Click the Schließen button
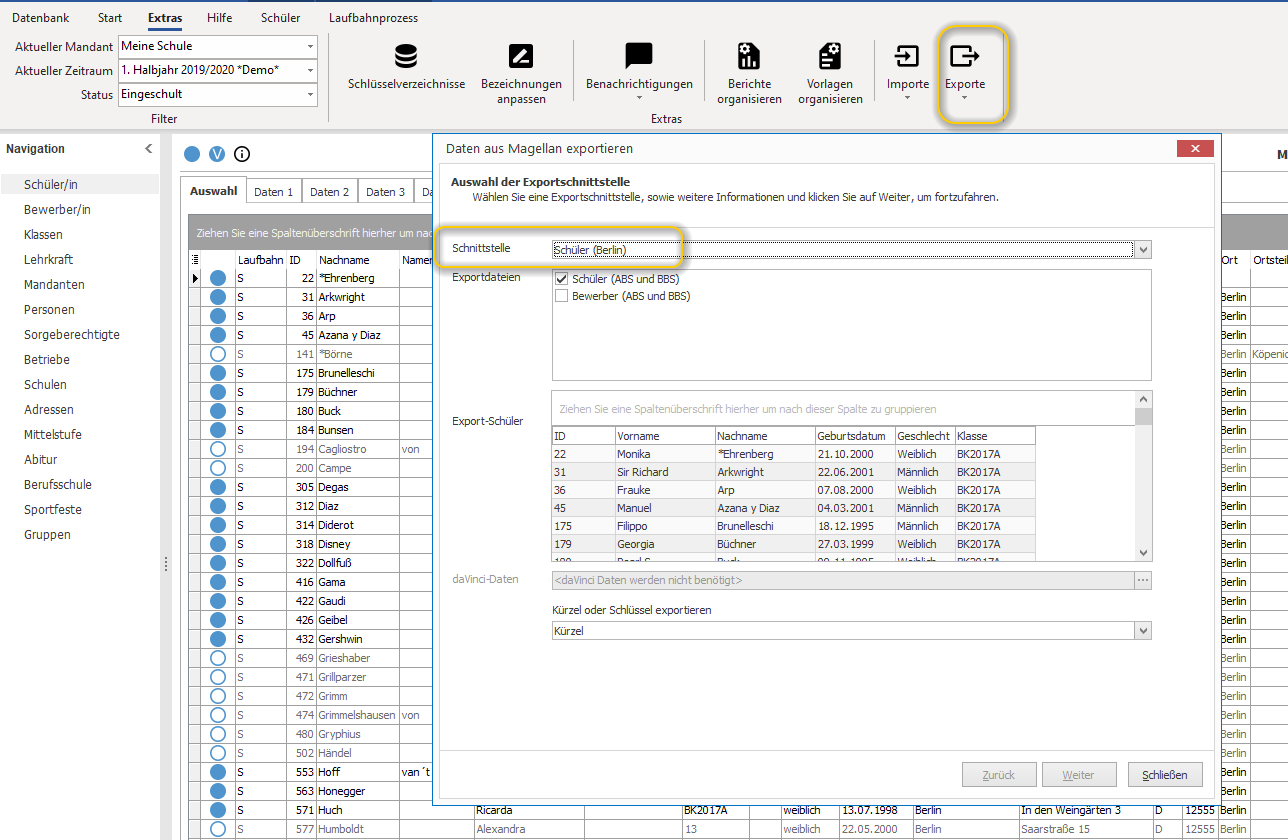This screenshot has height=840, width=1288. (1165, 775)
